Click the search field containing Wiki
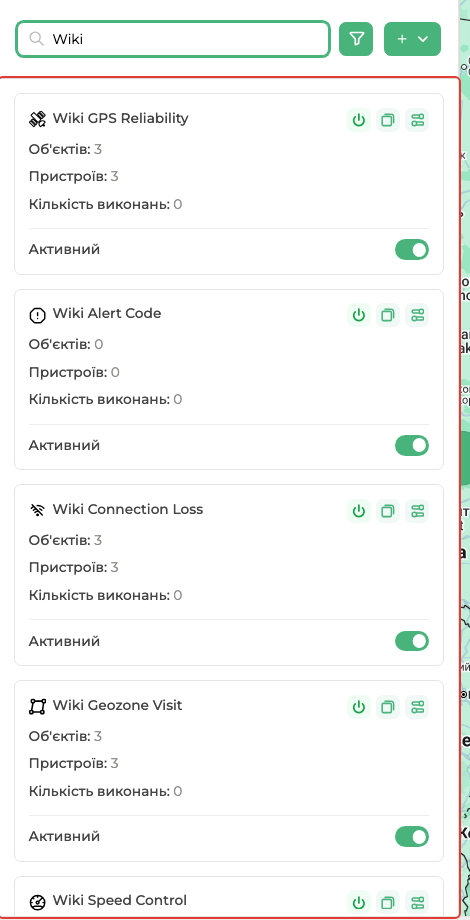Screen dimensions: 470x920 click(x=173, y=39)
